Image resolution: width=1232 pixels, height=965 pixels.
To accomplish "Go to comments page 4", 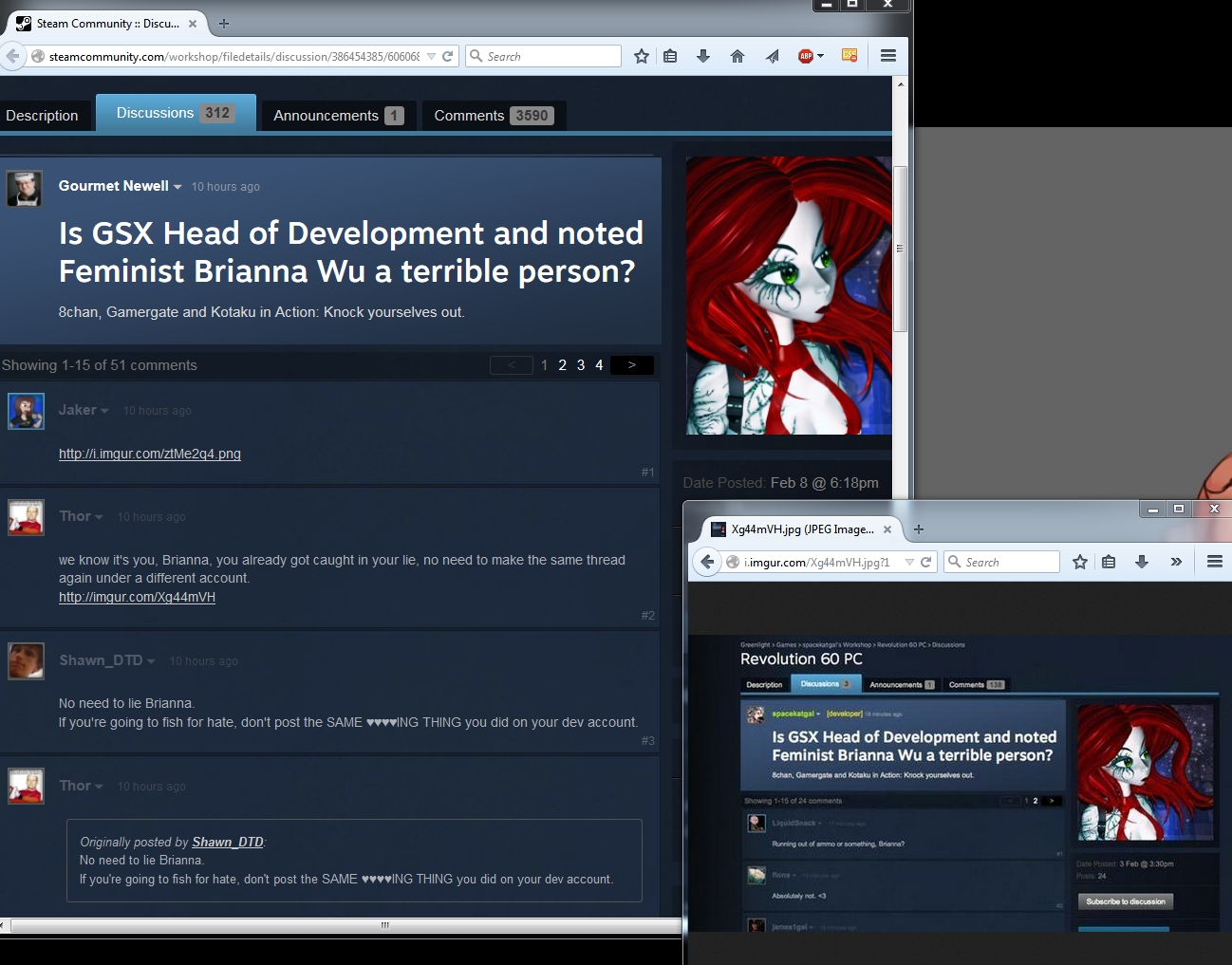I will pyautogui.click(x=599, y=365).
